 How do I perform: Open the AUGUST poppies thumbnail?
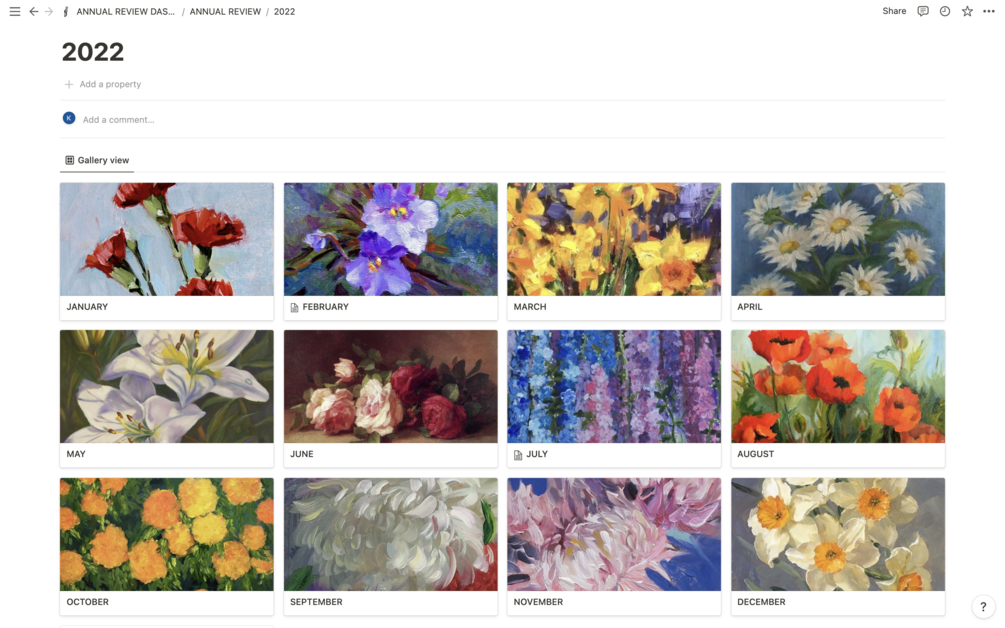pos(838,386)
